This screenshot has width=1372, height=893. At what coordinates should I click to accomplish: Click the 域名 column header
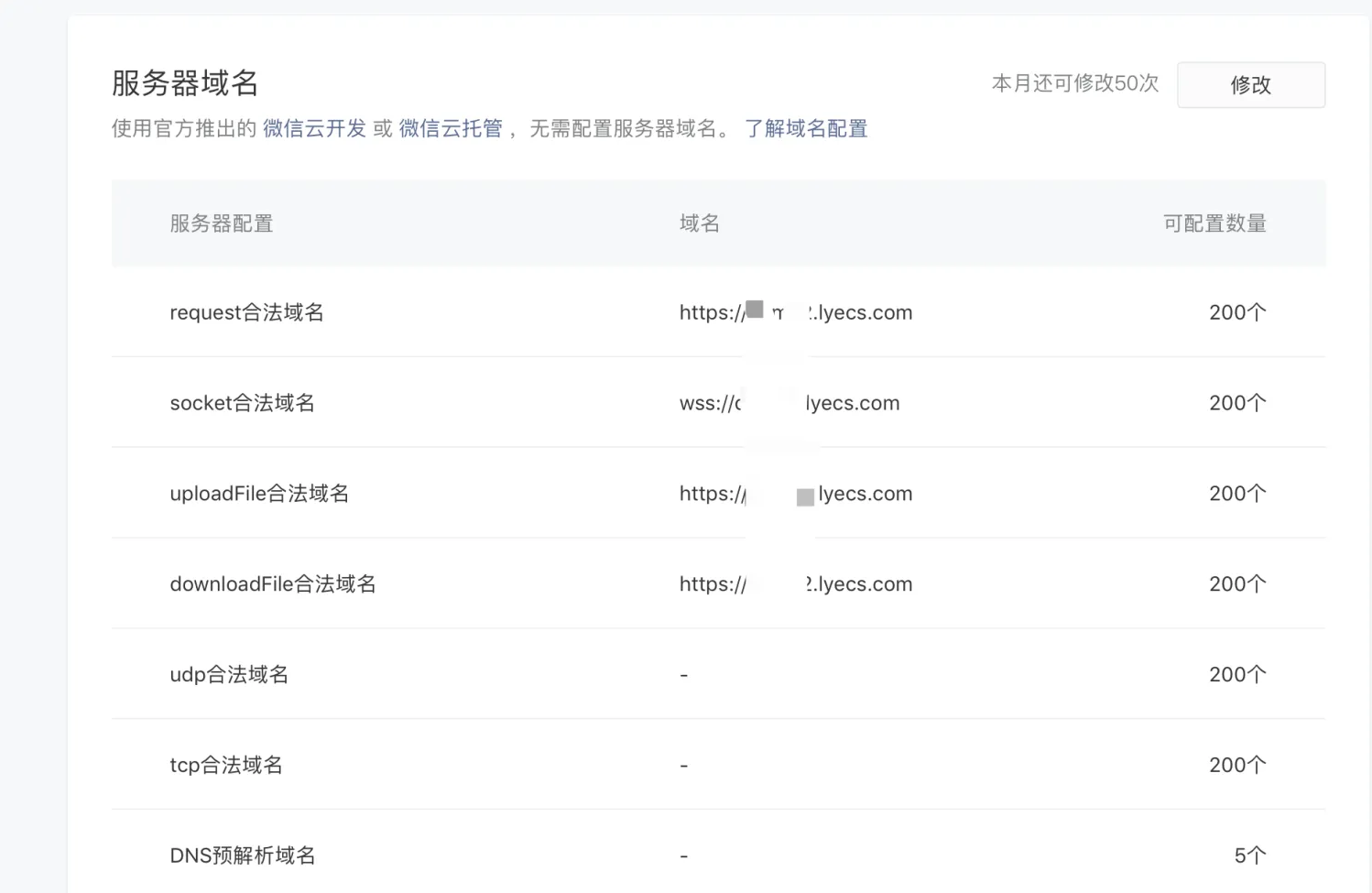pyautogui.click(x=699, y=223)
